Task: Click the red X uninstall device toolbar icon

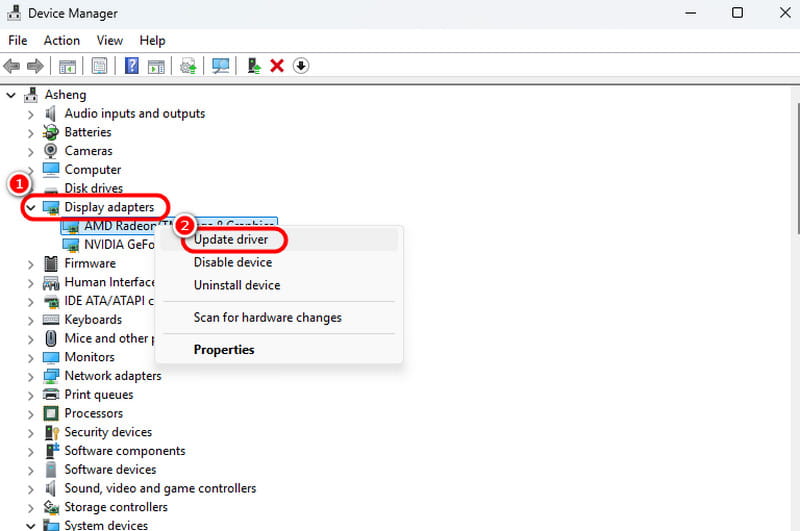Action: coord(277,66)
